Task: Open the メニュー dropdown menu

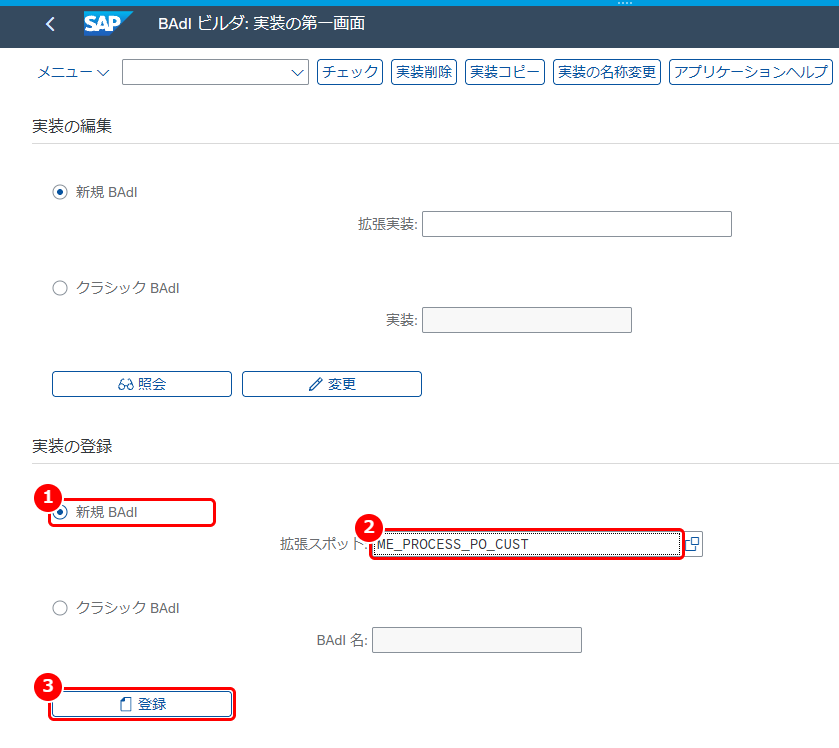Action: pos(73,72)
